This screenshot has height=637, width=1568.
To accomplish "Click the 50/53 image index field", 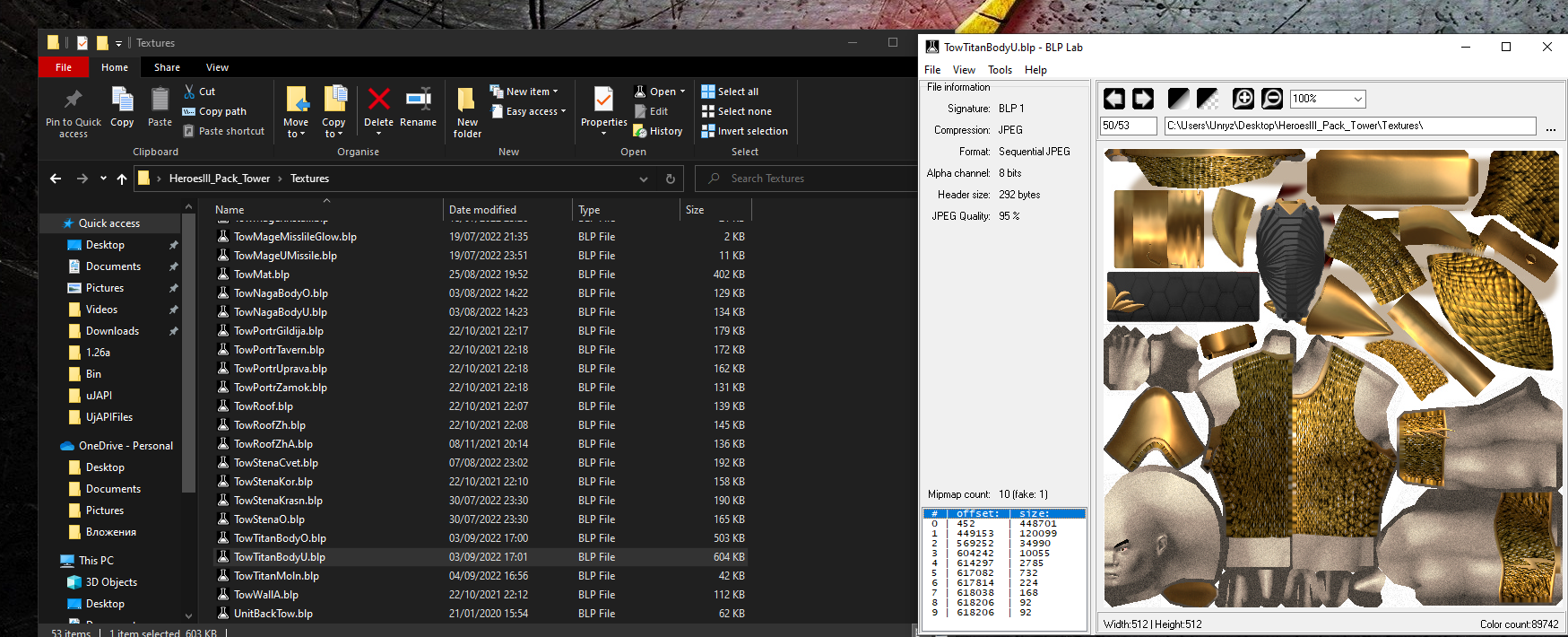I will 1129,126.
